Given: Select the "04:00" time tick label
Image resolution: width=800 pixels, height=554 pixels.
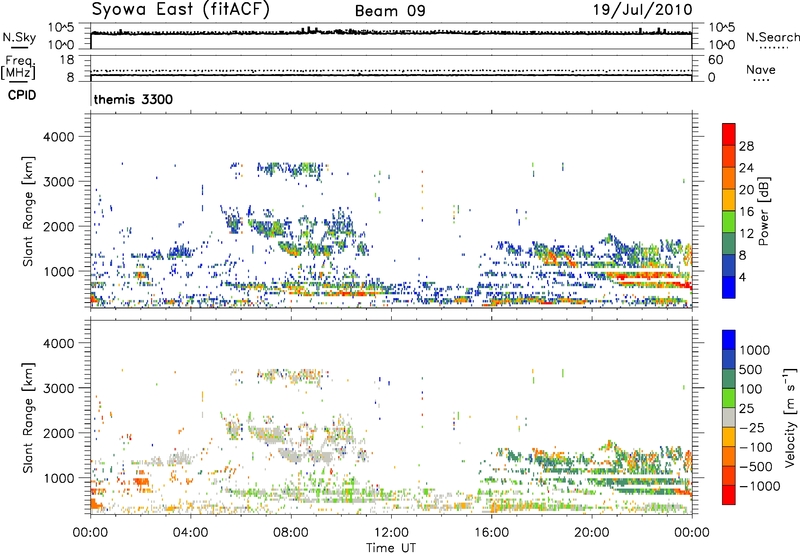Looking at the screenshot, I should click(x=190, y=533).
